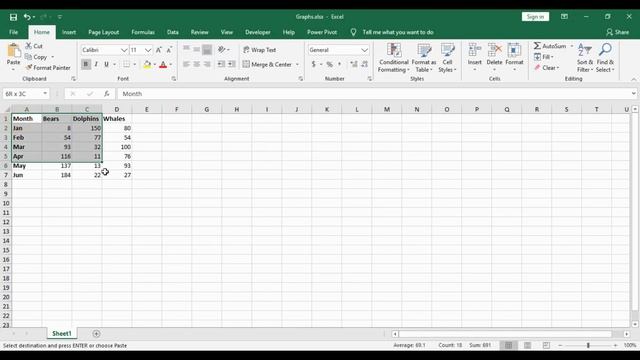Open Conditional Formatting menu
Screen dimensions: 640x360
[393, 58]
